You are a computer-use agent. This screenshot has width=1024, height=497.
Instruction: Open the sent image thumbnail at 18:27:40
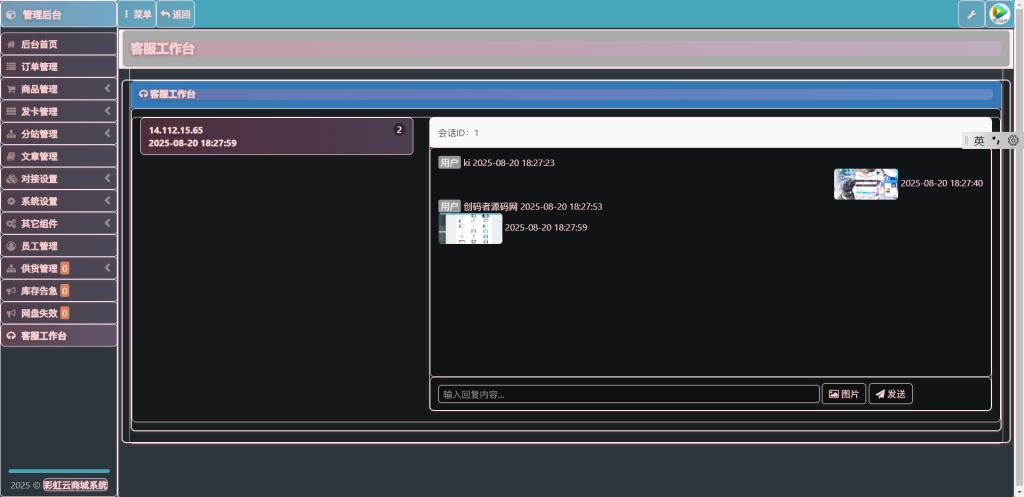click(865, 184)
